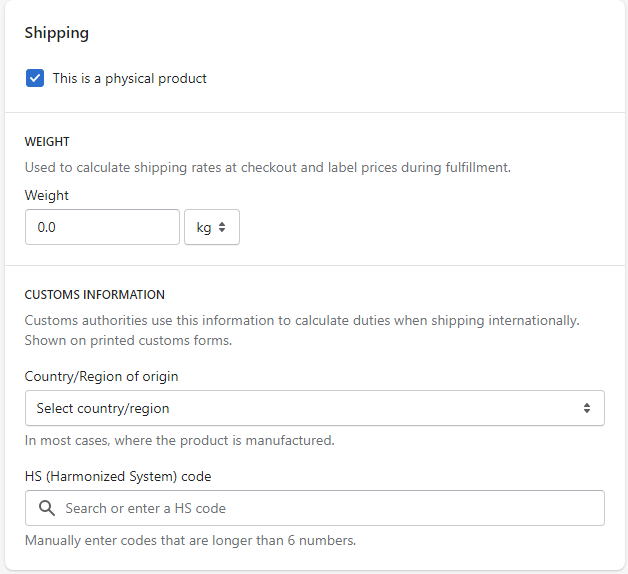The image size is (628, 574).
Task: Click the "WEIGHT" section heading
Action: pos(47,142)
